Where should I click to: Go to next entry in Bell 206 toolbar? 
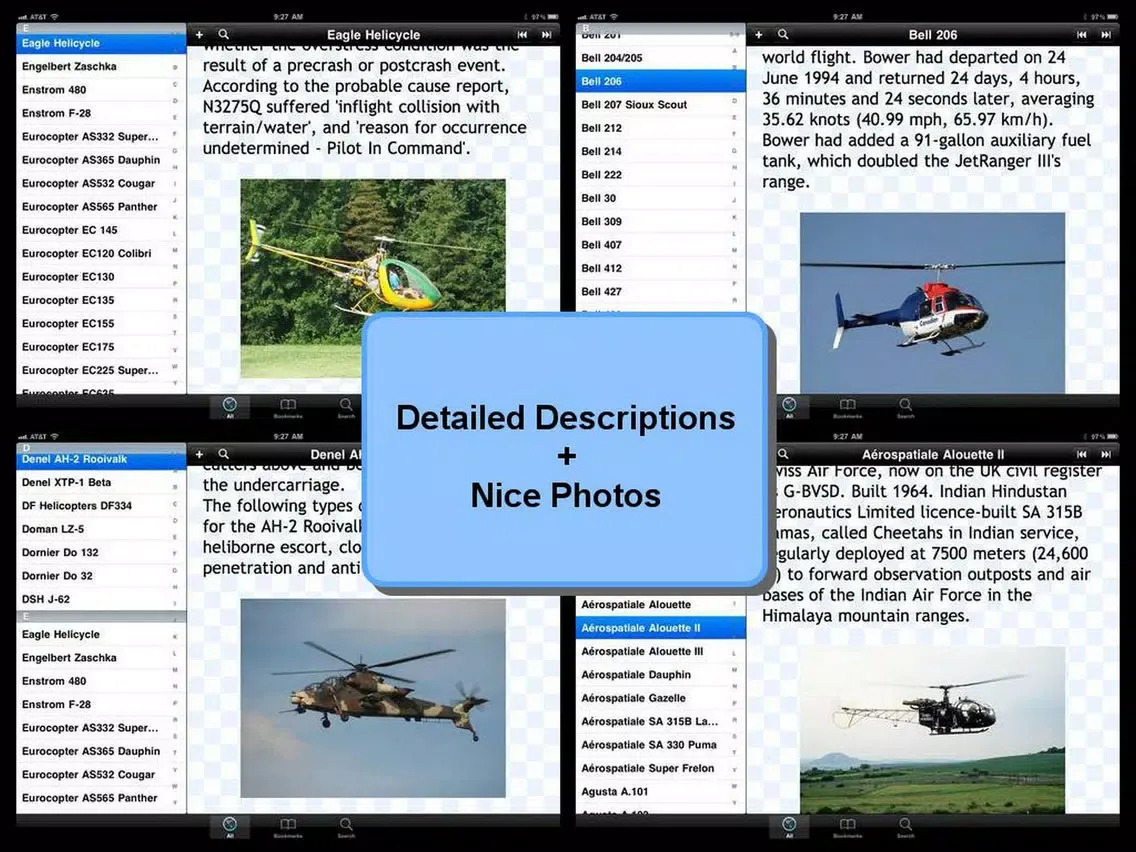pyautogui.click(x=1106, y=34)
